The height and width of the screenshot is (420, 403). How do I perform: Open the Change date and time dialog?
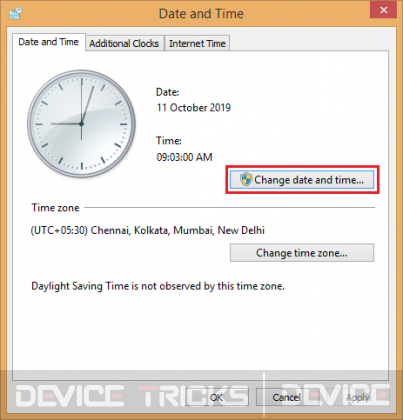click(302, 180)
